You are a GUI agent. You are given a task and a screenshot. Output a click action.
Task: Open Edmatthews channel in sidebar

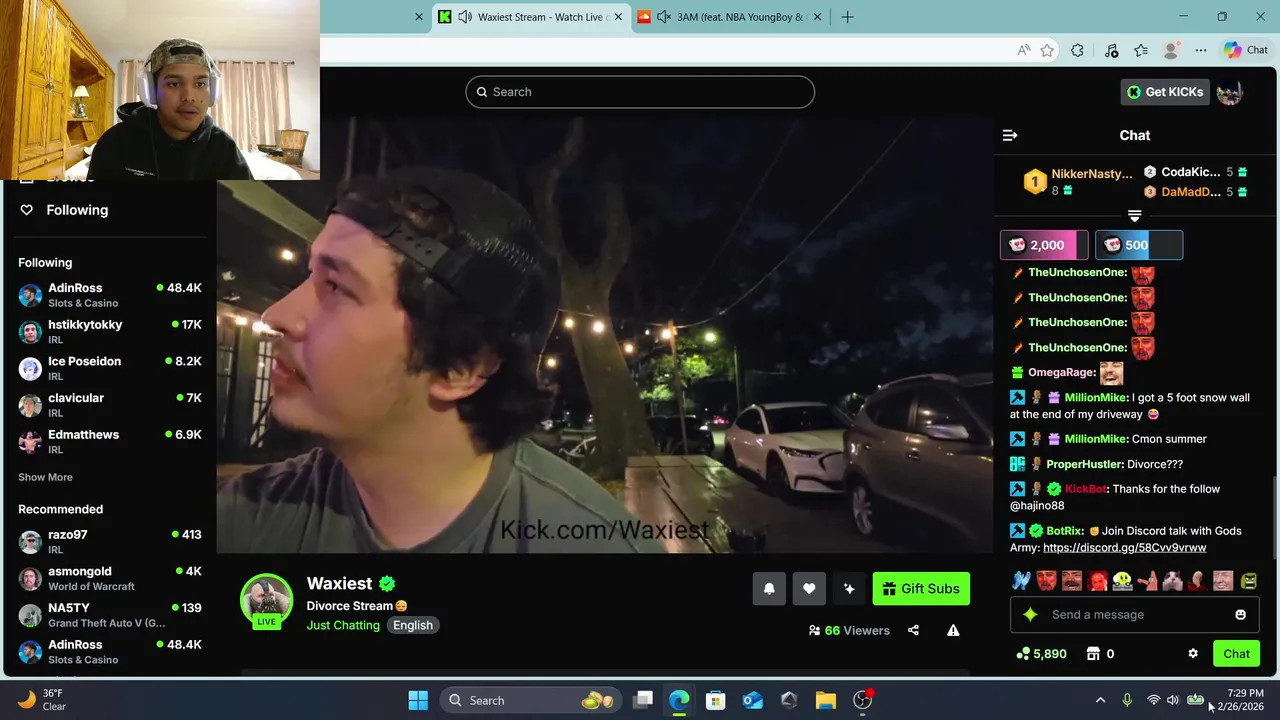click(110, 441)
